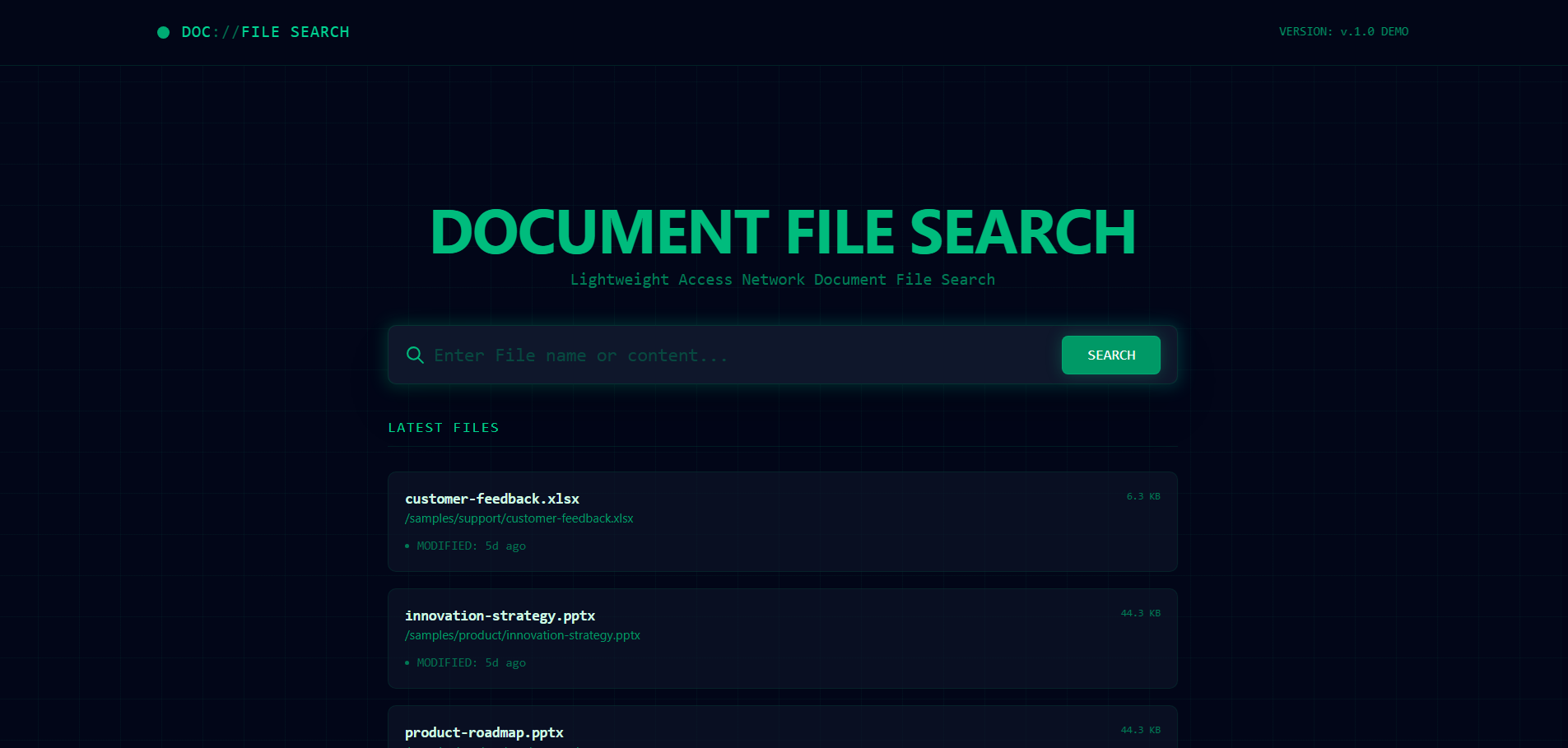The image size is (1568, 748).
Task: Click path /samples/support/customer-feedback.xlsx
Action: tap(519, 518)
